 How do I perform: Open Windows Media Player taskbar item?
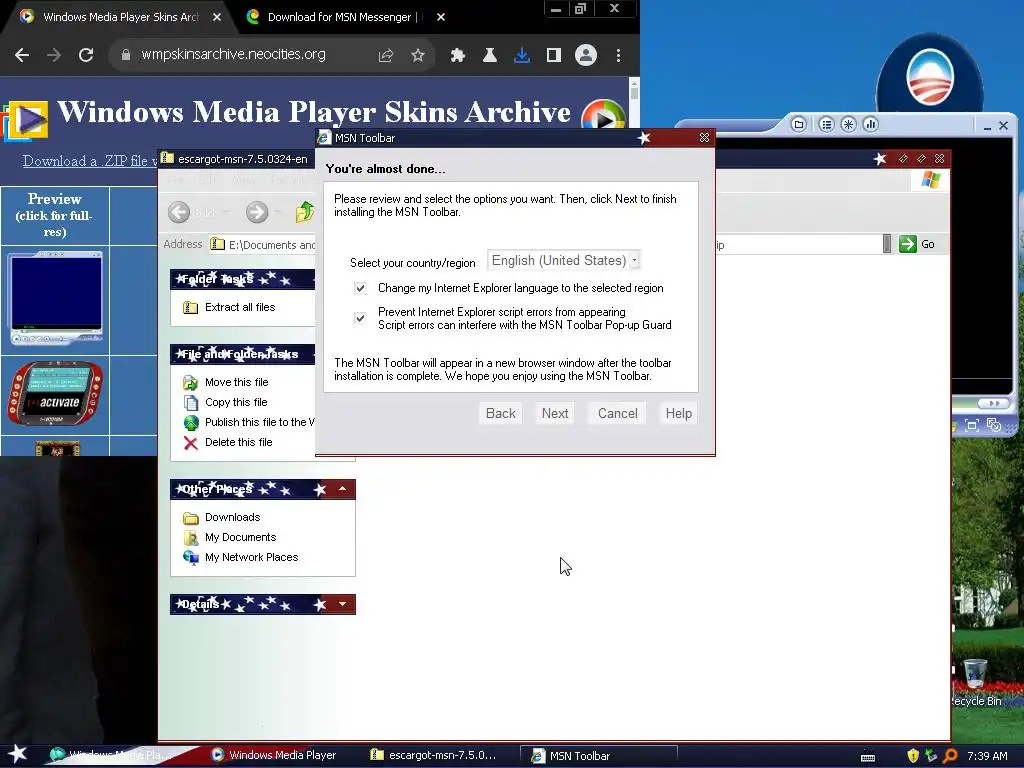[x=274, y=755]
